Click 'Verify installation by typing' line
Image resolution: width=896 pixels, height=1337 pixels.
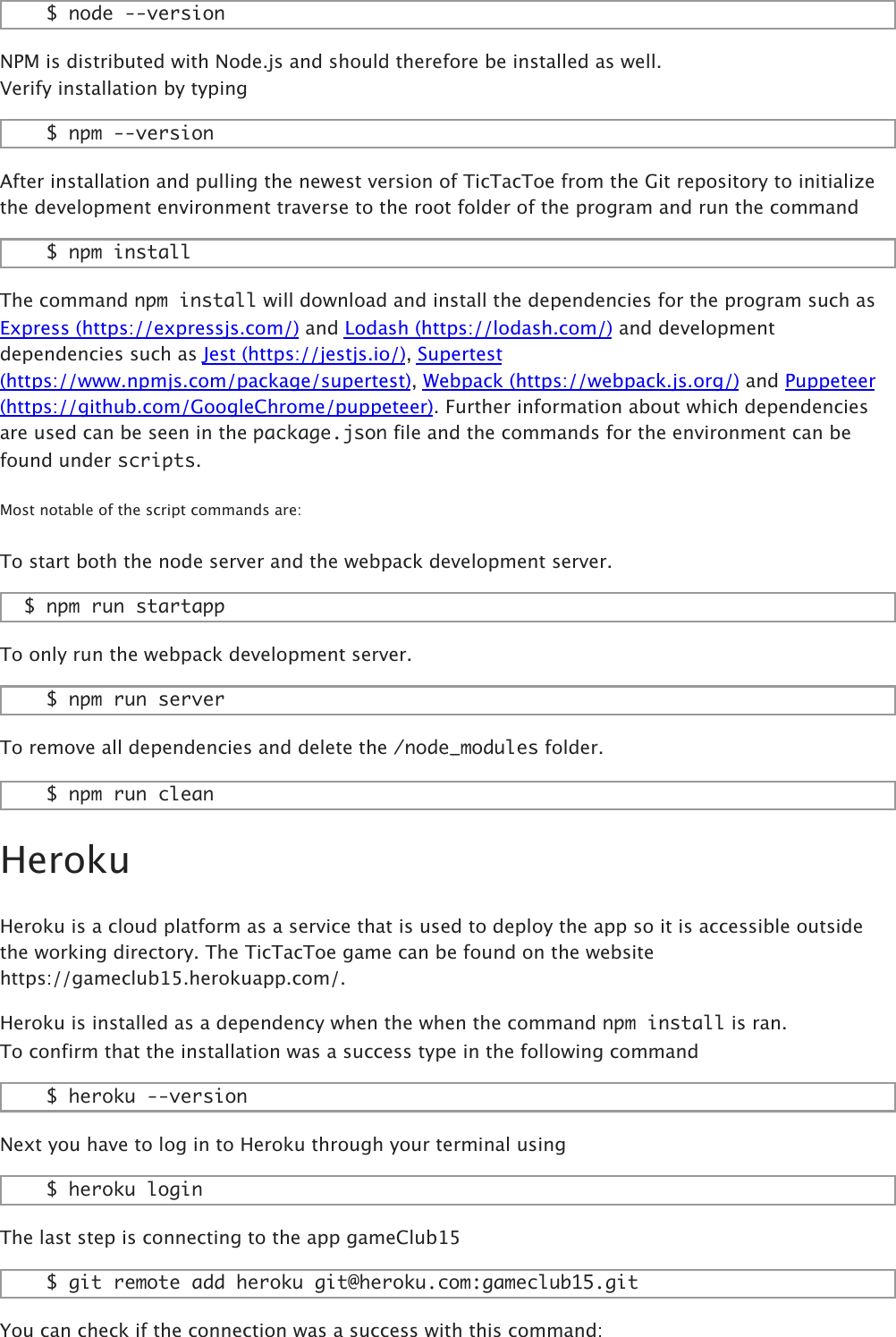pyautogui.click(x=123, y=89)
